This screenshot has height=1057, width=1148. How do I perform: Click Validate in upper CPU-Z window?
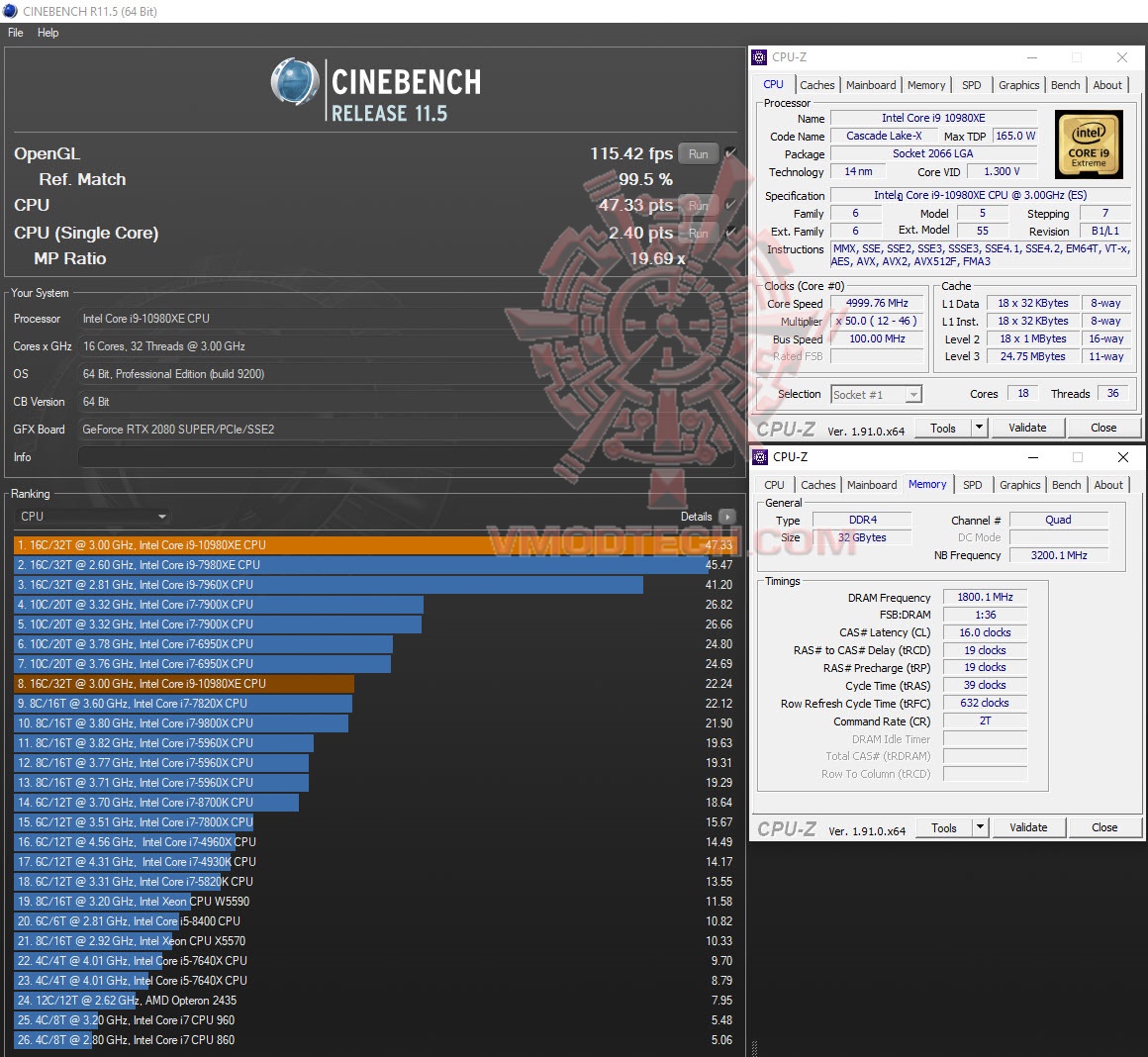click(x=1027, y=428)
